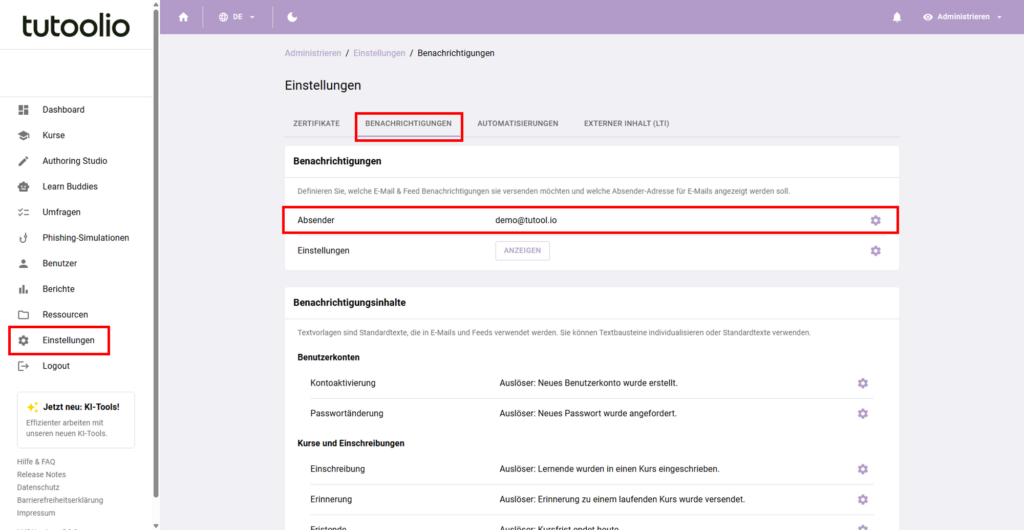Switch to the Automatisierungen tab
Screen dimensions: 1024x530
(x=517, y=123)
